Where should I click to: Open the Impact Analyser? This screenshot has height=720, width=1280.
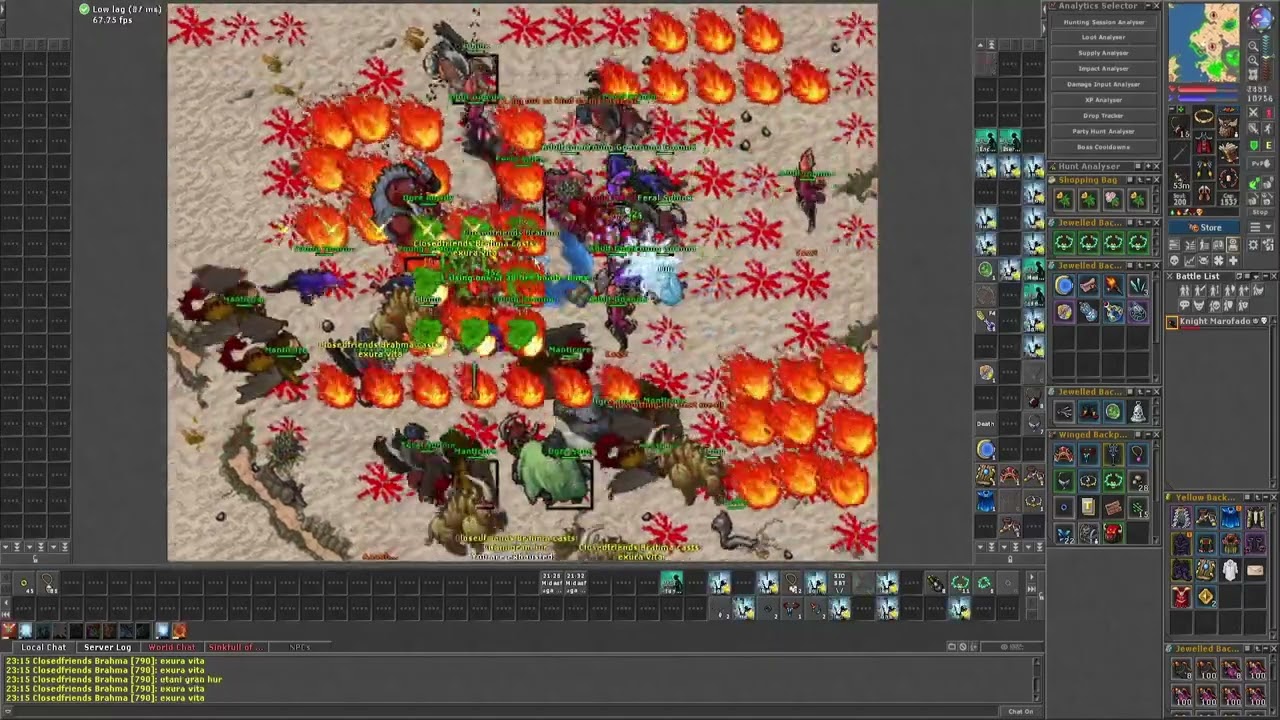pyautogui.click(x=1103, y=68)
